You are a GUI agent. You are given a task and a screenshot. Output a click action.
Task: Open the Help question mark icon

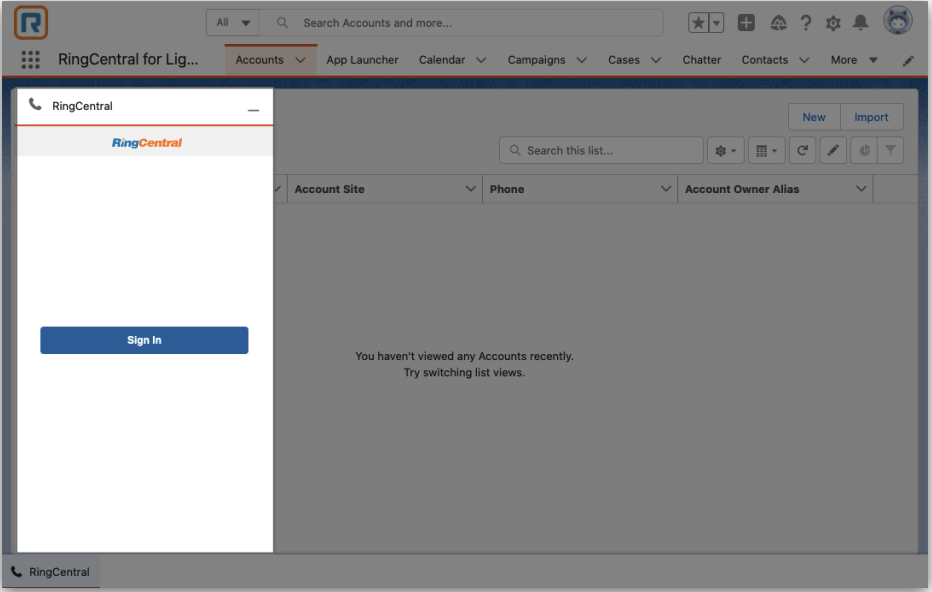click(x=805, y=23)
